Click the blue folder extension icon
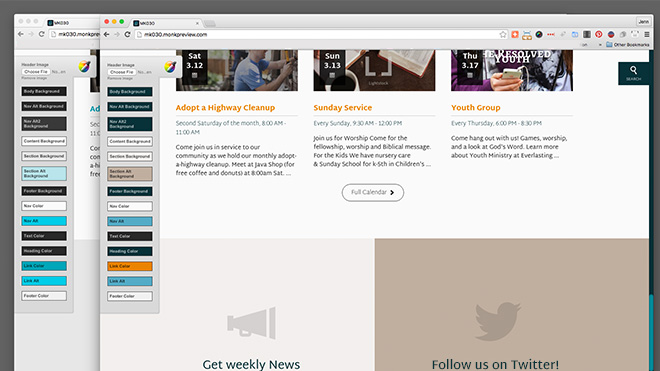 [x=575, y=35]
